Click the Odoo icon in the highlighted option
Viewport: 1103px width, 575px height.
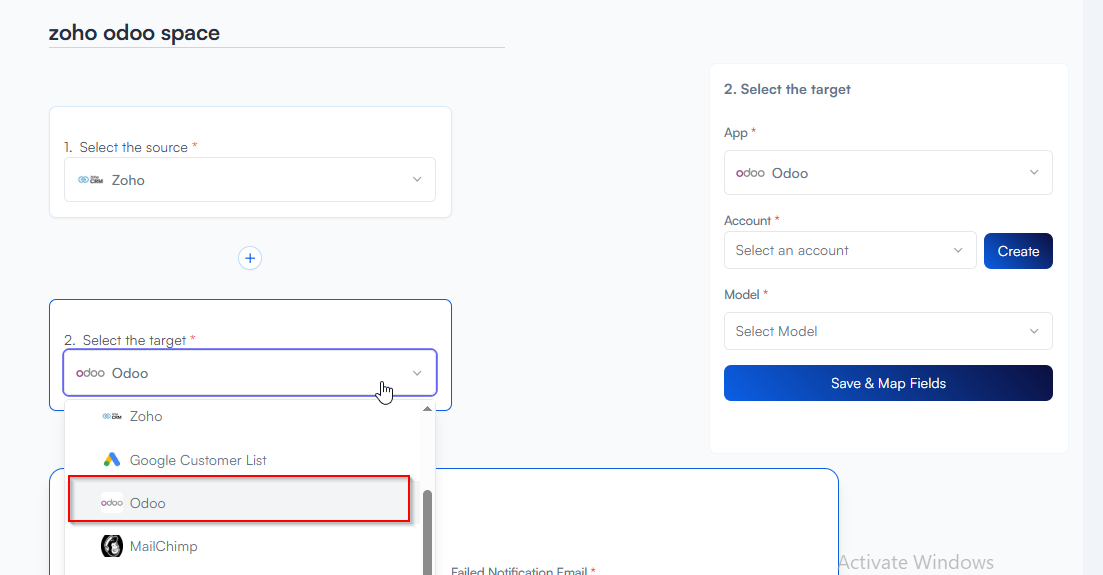(x=112, y=503)
